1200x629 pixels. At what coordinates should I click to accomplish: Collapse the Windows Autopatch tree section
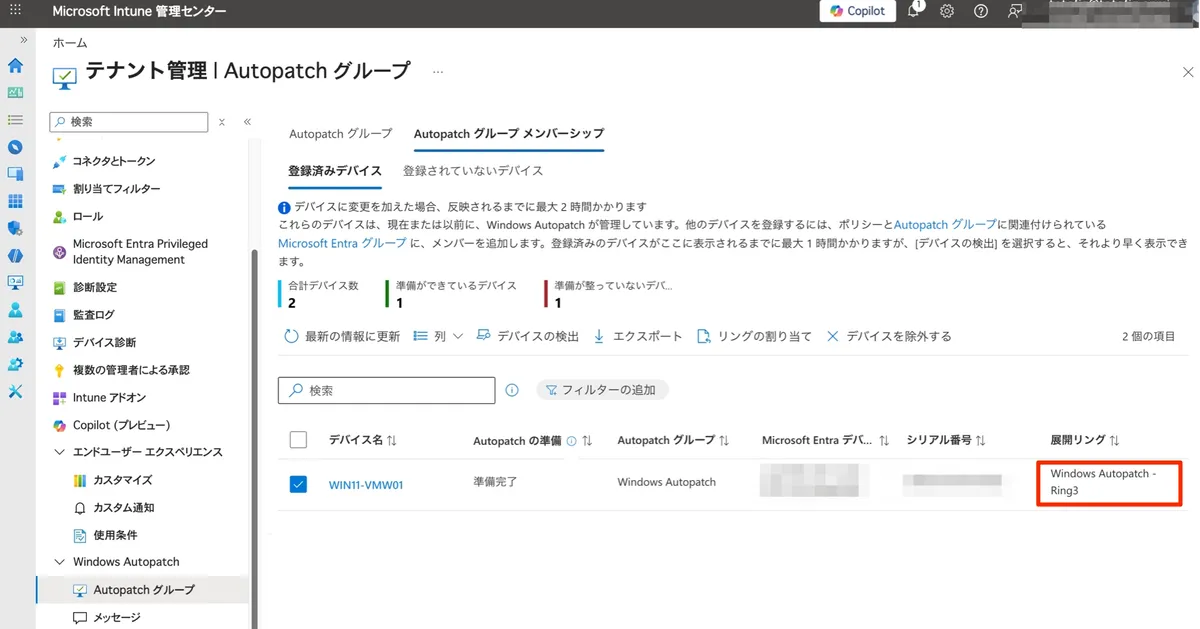(59, 562)
